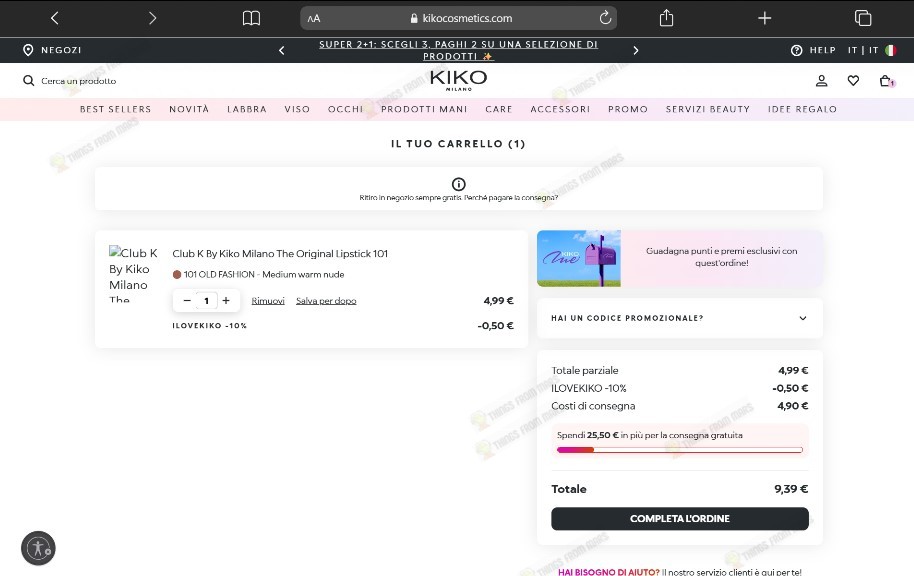The image size is (914, 576).
Task: Expand the Hai un codice promozionale section
Action: (680, 318)
